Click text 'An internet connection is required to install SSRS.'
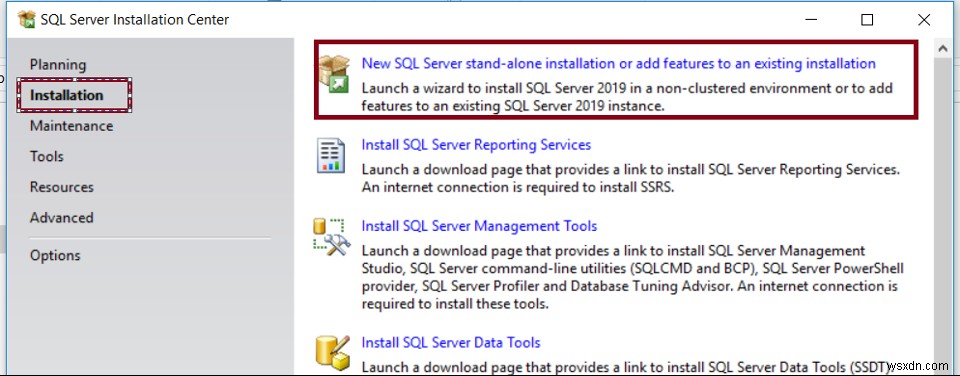 pyautogui.click(x=518, y=187)
